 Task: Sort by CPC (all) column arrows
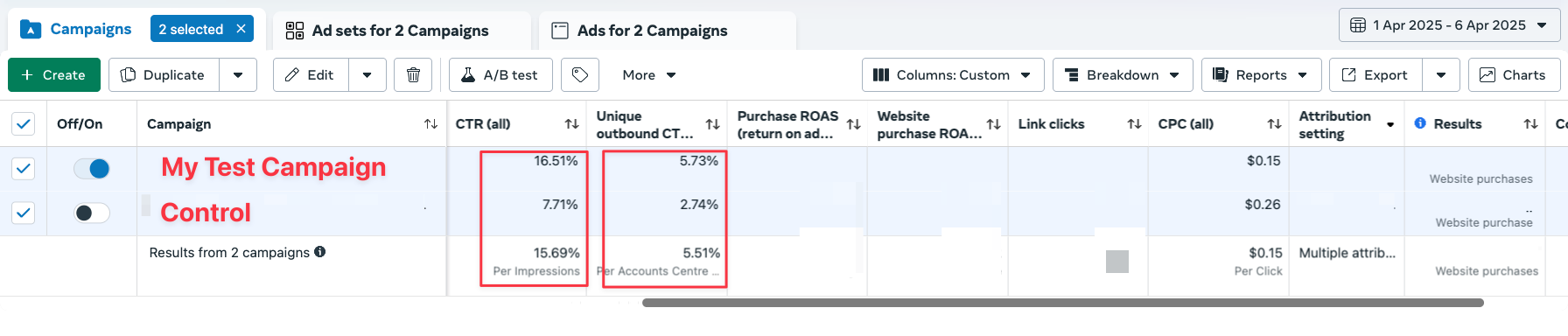tap(1274, 124)
